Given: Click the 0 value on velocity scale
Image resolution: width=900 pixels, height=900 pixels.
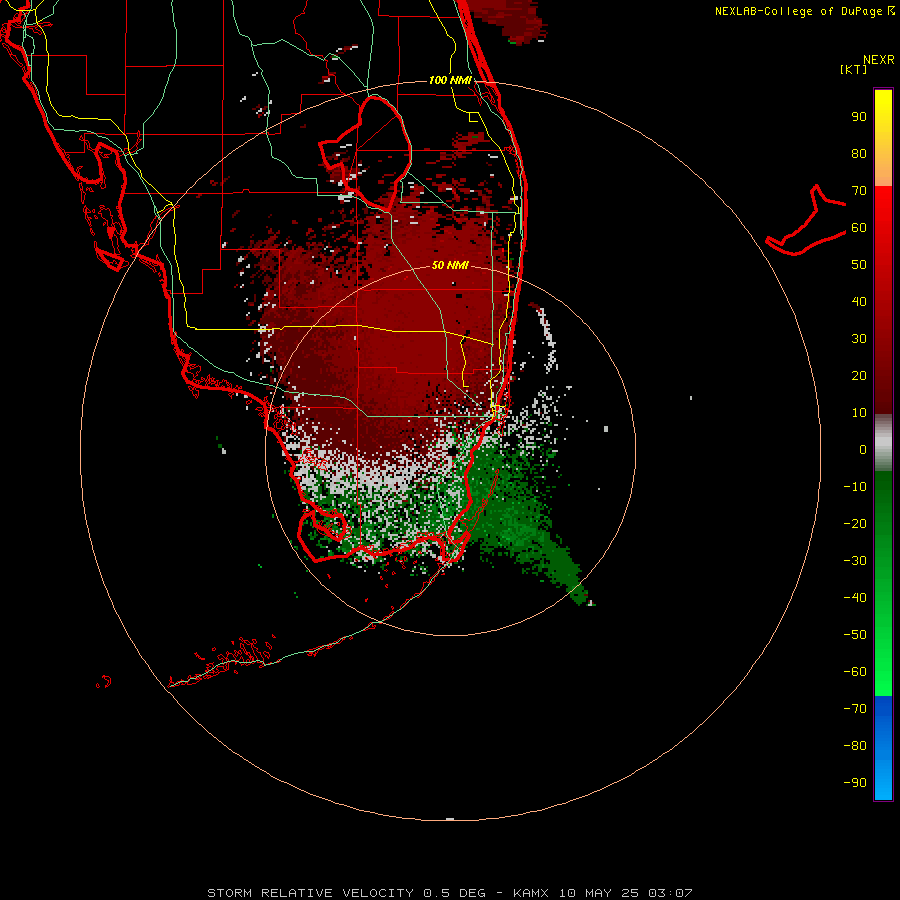Looking at the screenshot, I should point(863,449).
